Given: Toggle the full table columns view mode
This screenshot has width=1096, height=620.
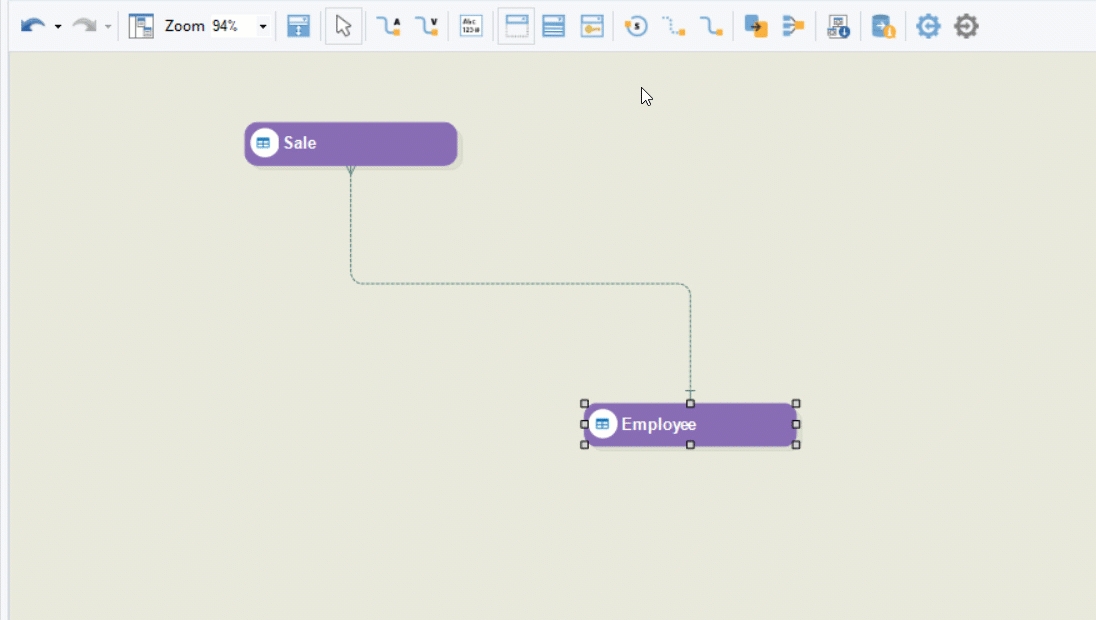Looking at the screenshot, I should click(554, 26).
